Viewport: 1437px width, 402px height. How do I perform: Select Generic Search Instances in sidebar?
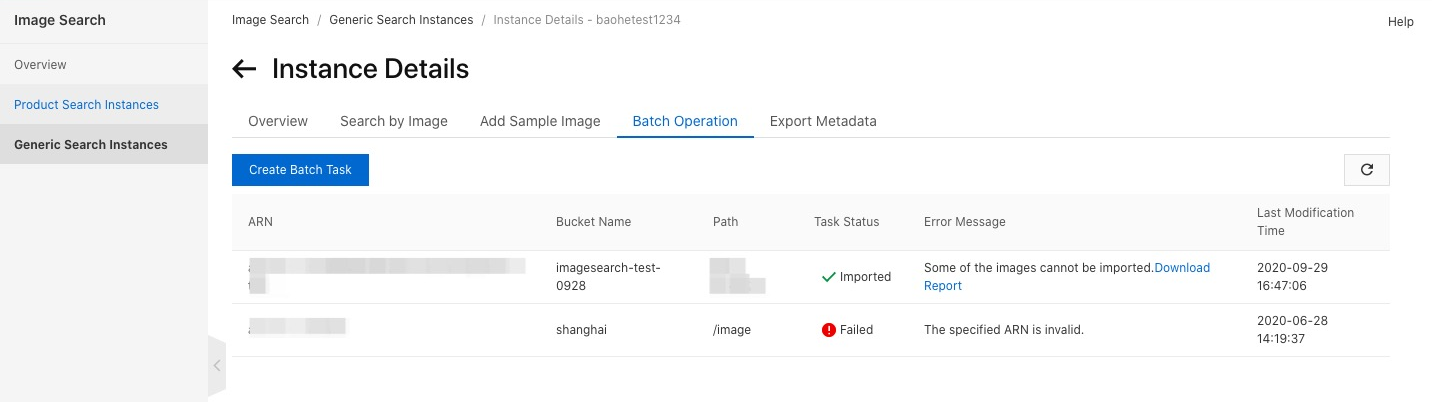104,145
